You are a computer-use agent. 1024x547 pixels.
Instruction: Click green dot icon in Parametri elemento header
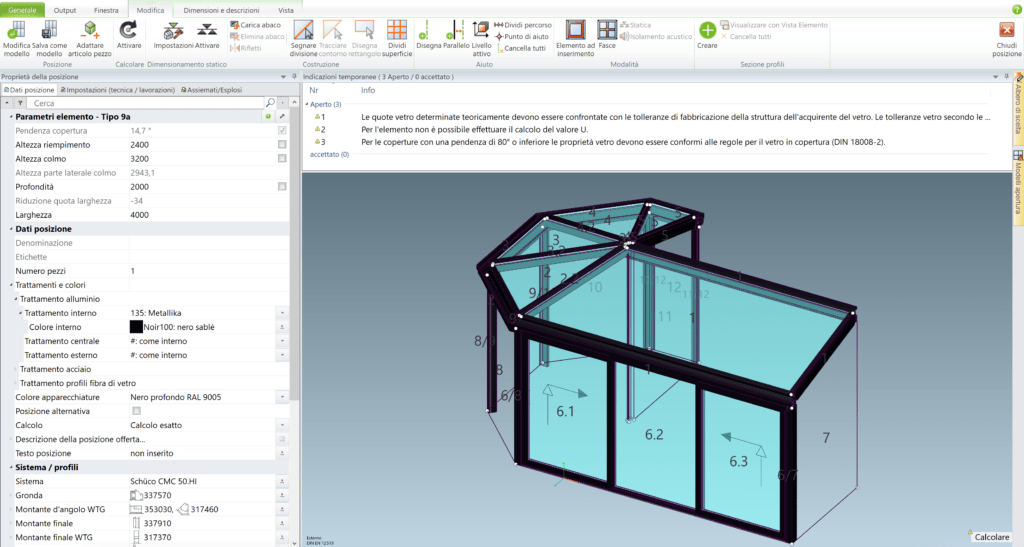pyautogui.click(x=268, y=116)
